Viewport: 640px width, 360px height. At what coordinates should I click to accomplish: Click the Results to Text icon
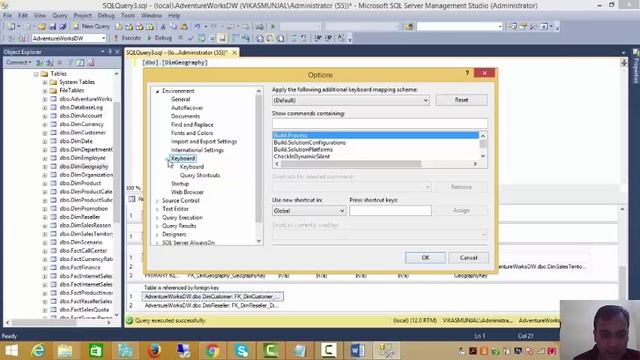tap(260, 38)
